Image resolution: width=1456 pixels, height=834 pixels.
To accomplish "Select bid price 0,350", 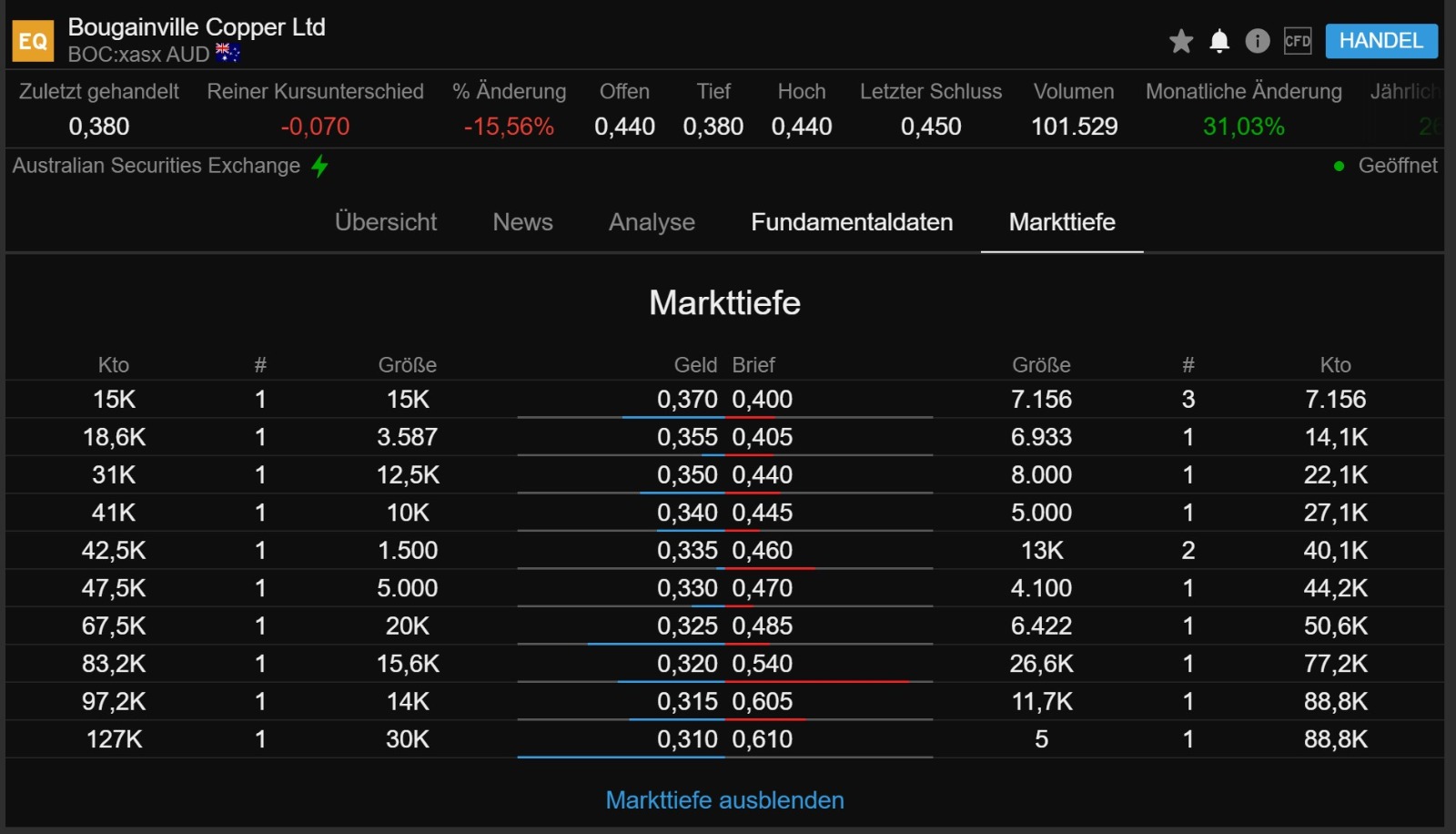I will click(x=687, y=475).
